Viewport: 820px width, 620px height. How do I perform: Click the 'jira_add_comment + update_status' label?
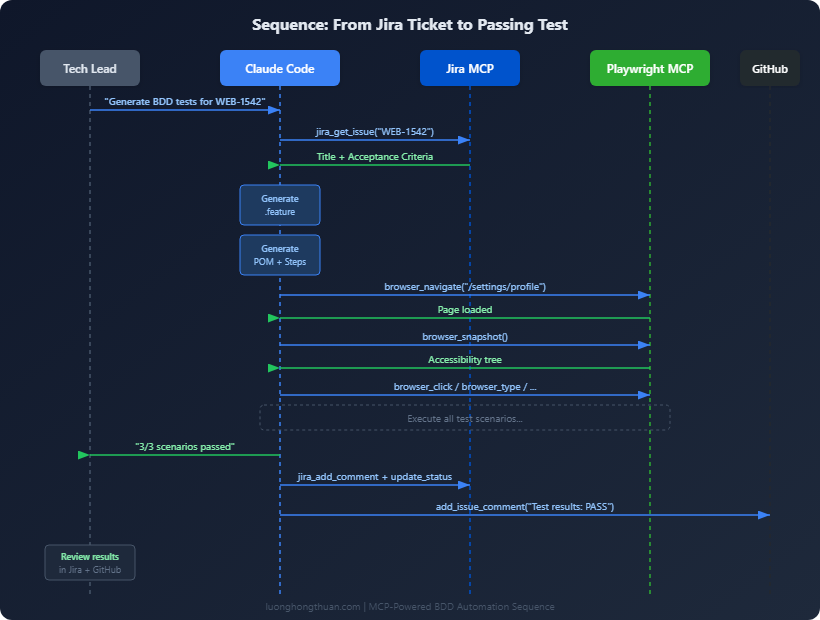(x=375, y=477)
